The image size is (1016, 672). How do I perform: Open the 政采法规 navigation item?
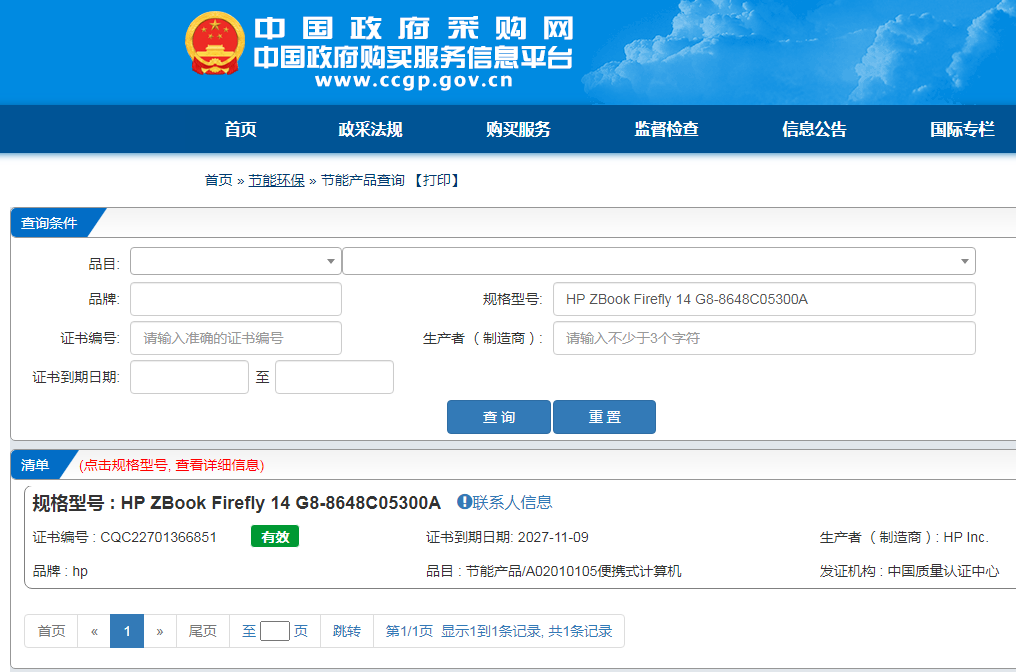(x=371, y=129)
